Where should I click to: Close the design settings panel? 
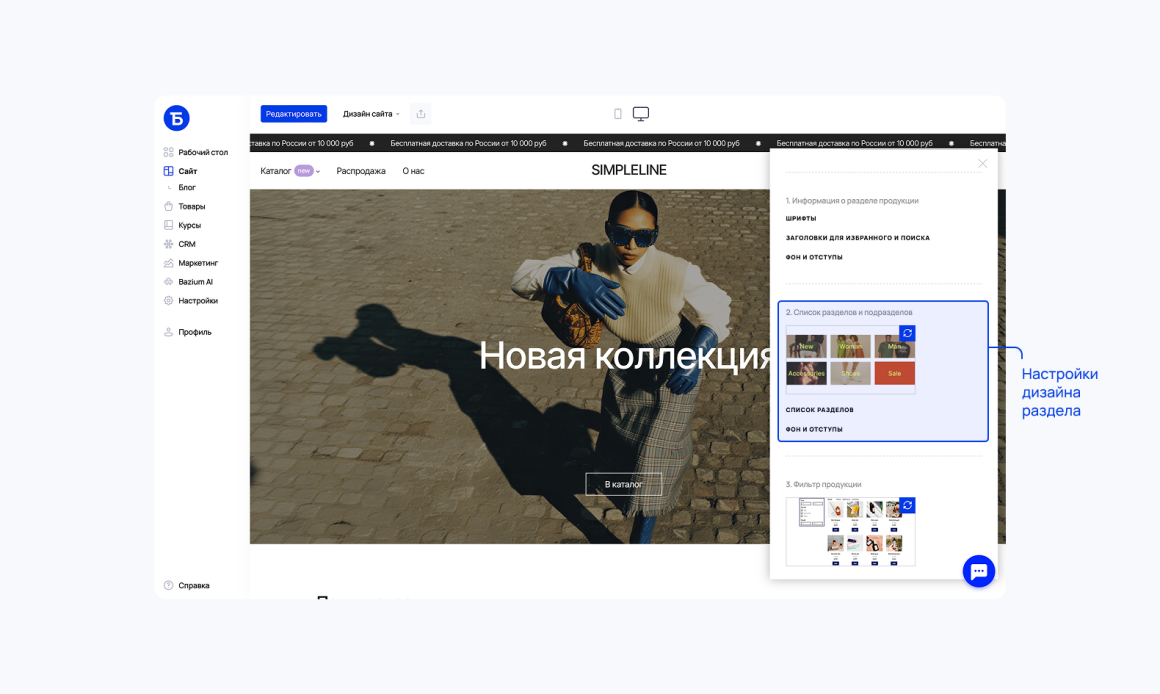[982, 164]
